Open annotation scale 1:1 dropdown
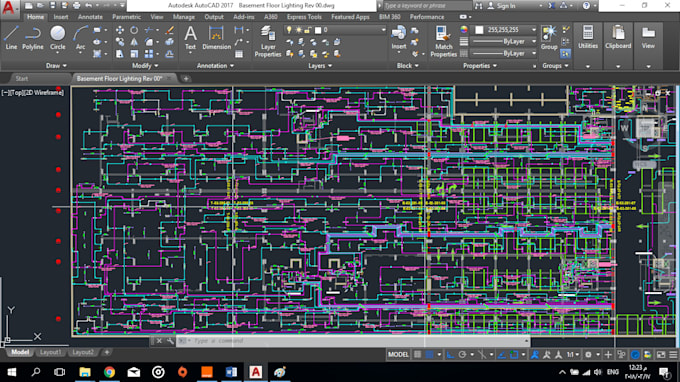The height and width of the screenshot is (382, 680). pyautogui.click(x=573, y=355)
